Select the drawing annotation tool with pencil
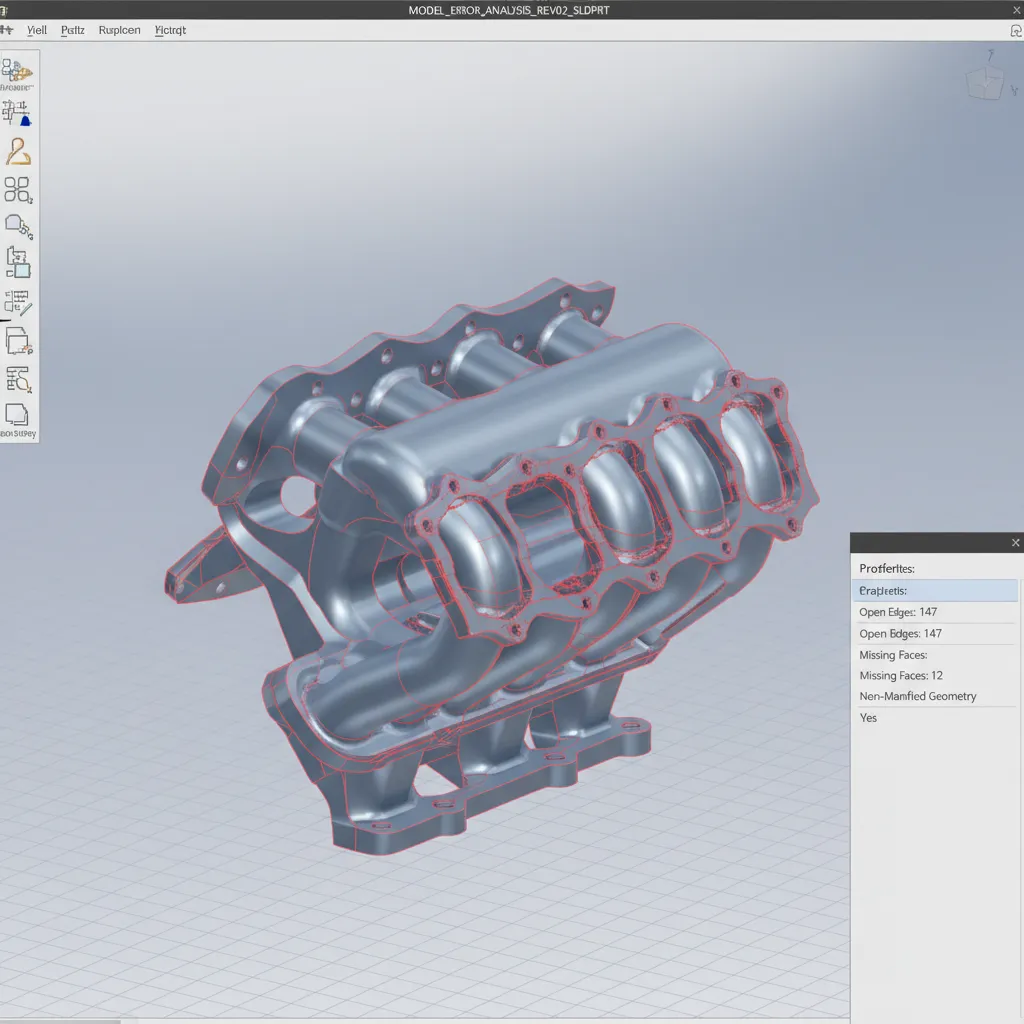The image size is (1024, 1024). click(x=18, y=300)
